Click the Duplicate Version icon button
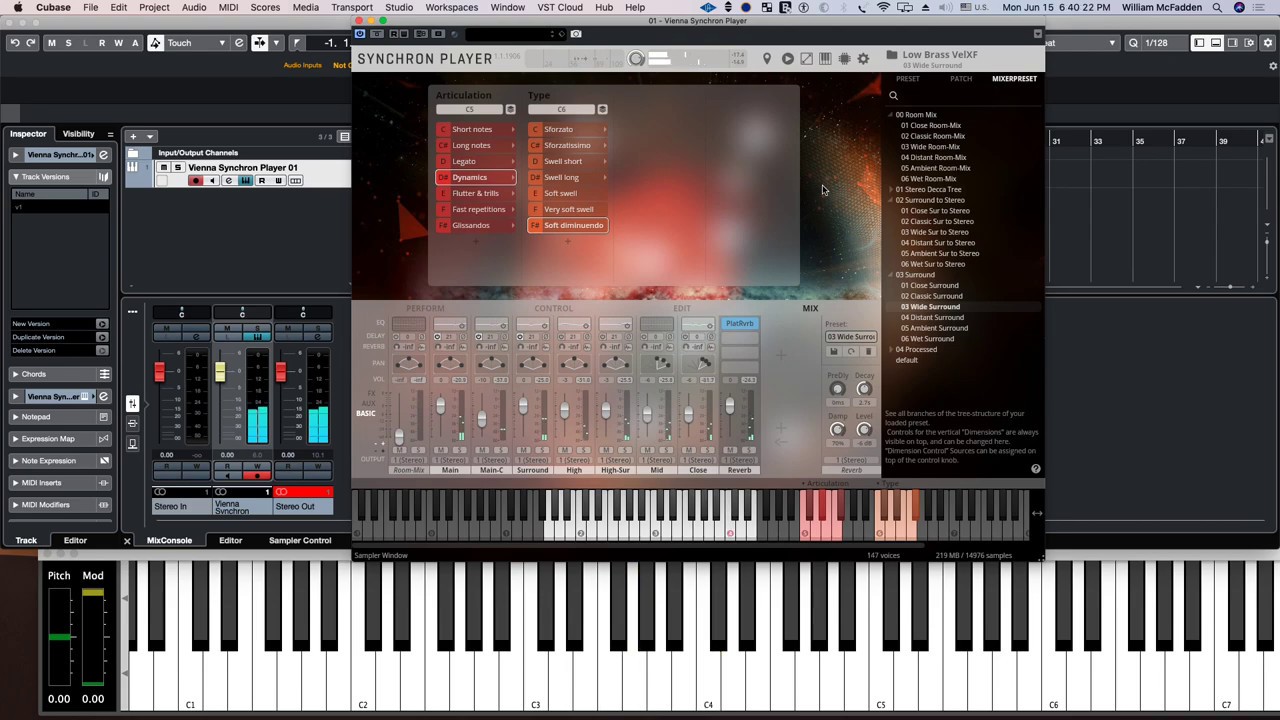This screenshot has height=720, width=1280. click(102, 337)
